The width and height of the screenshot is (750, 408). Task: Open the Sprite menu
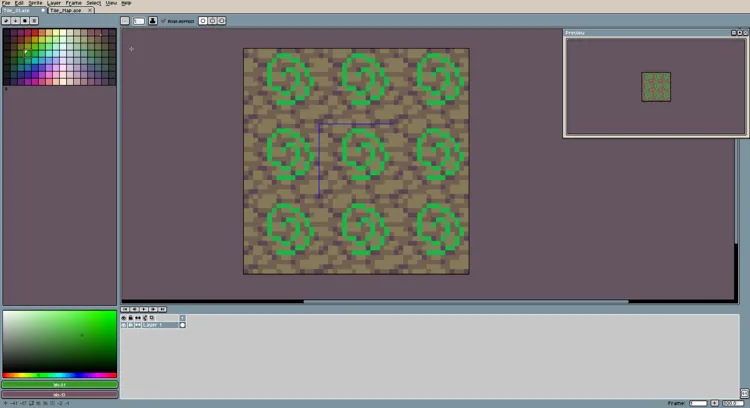[x=35, y=3]
